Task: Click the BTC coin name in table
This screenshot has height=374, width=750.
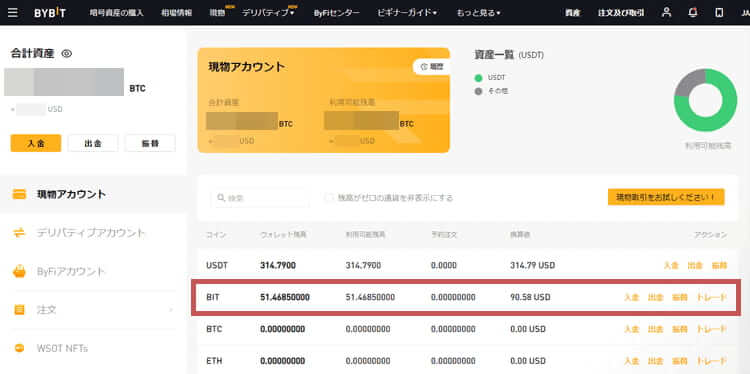Action: pos(214,329)
